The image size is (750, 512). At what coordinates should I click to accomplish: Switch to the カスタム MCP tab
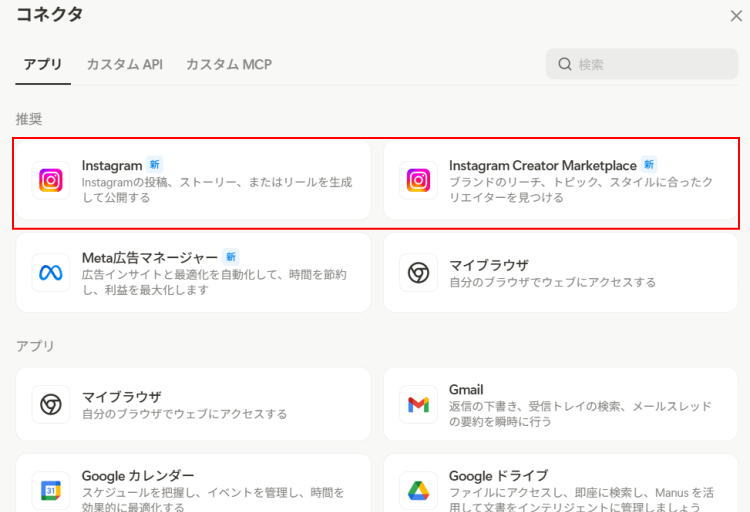tap(229, 64)
